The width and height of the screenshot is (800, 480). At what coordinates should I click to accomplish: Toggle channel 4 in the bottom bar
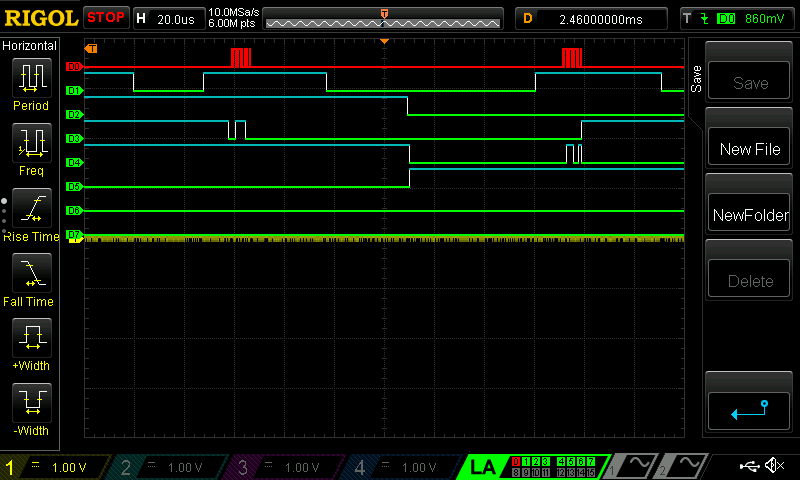tap(402, 467)
